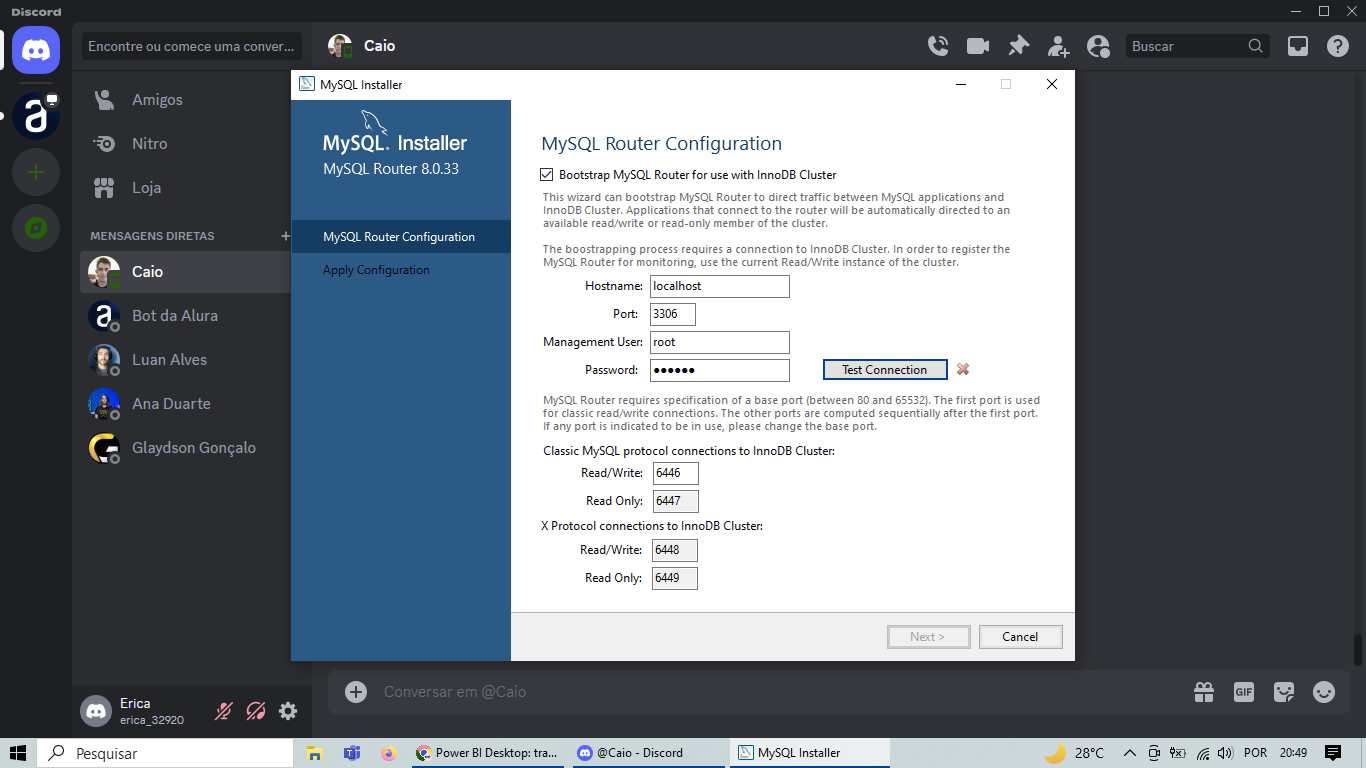Expand the system tray hidden icons chevron
The width and height of the screenshot is (1366, 768).
pos(1130,753)
